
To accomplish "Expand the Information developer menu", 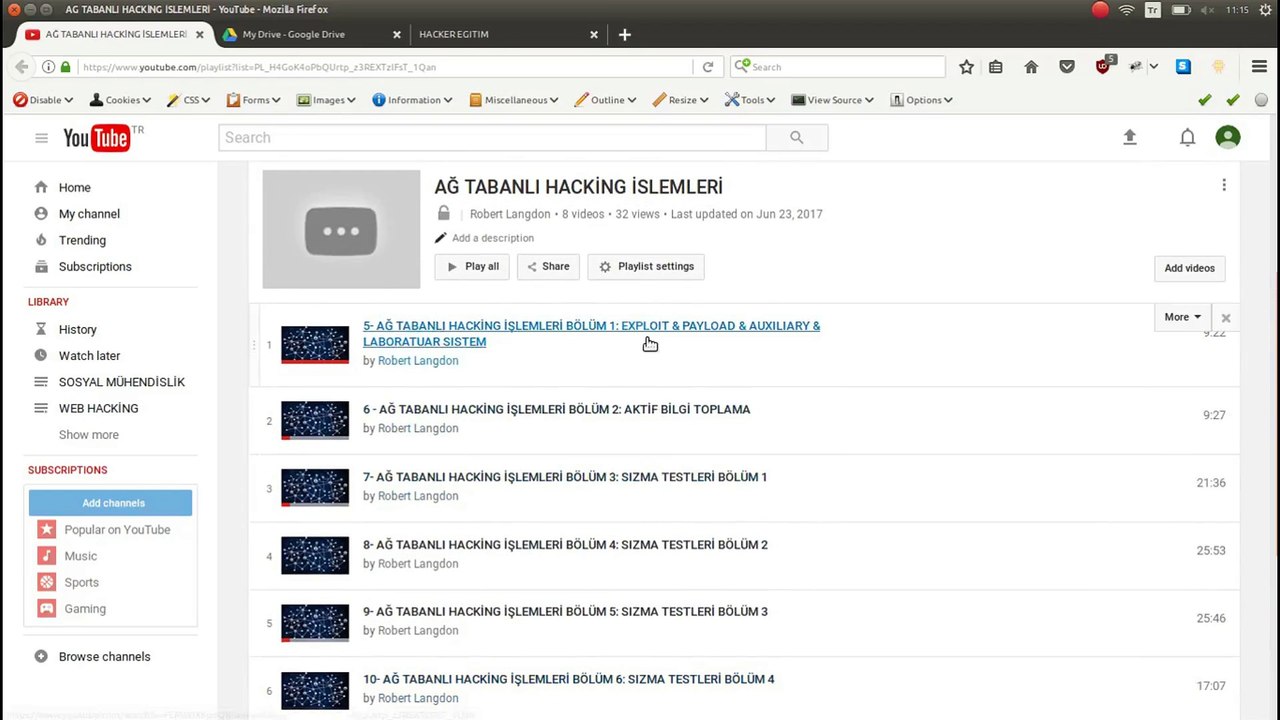I will pyautogui.click(x=412, y=100).
